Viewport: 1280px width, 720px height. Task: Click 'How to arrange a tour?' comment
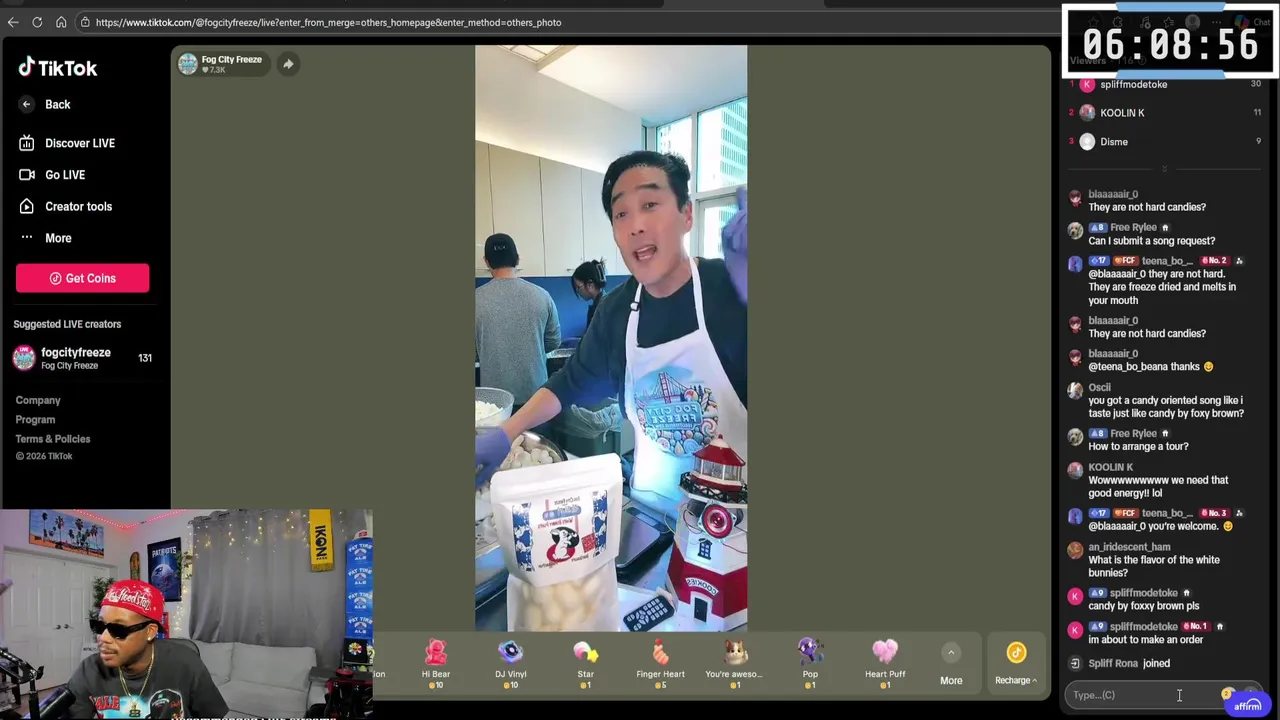tap(1138, 447)
